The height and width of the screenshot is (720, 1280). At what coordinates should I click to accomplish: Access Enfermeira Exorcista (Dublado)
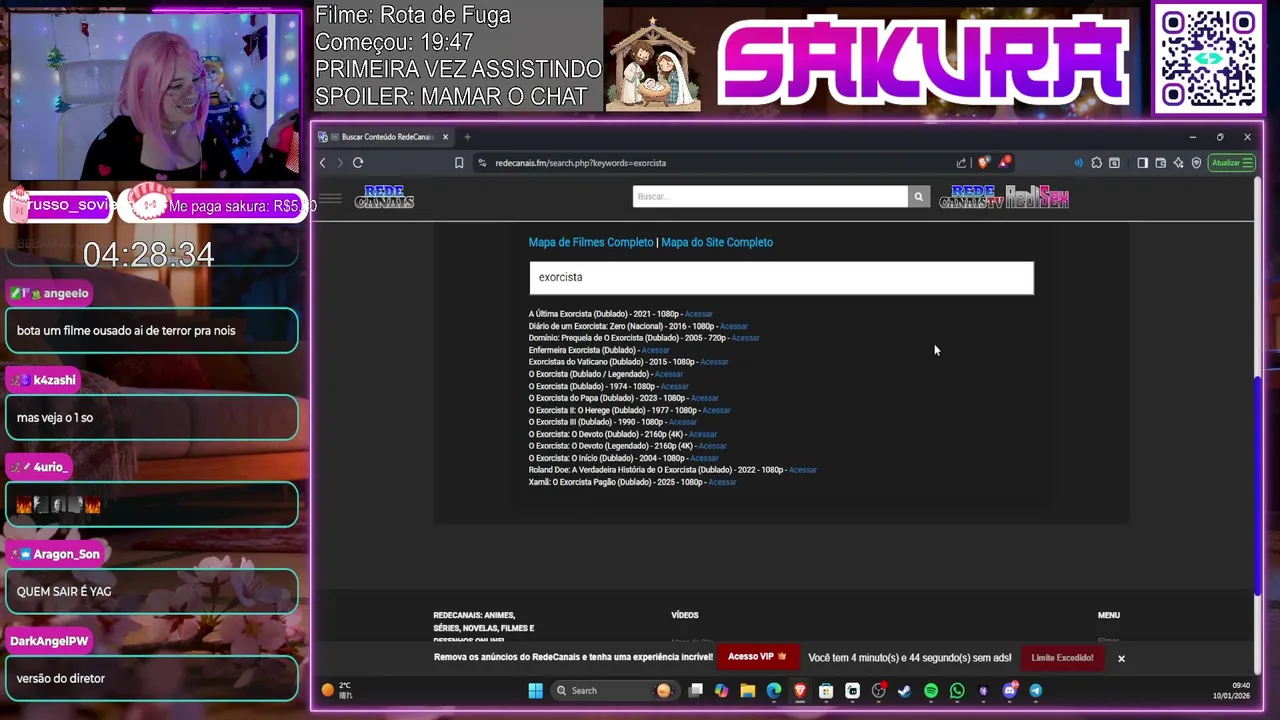point(655,350)
